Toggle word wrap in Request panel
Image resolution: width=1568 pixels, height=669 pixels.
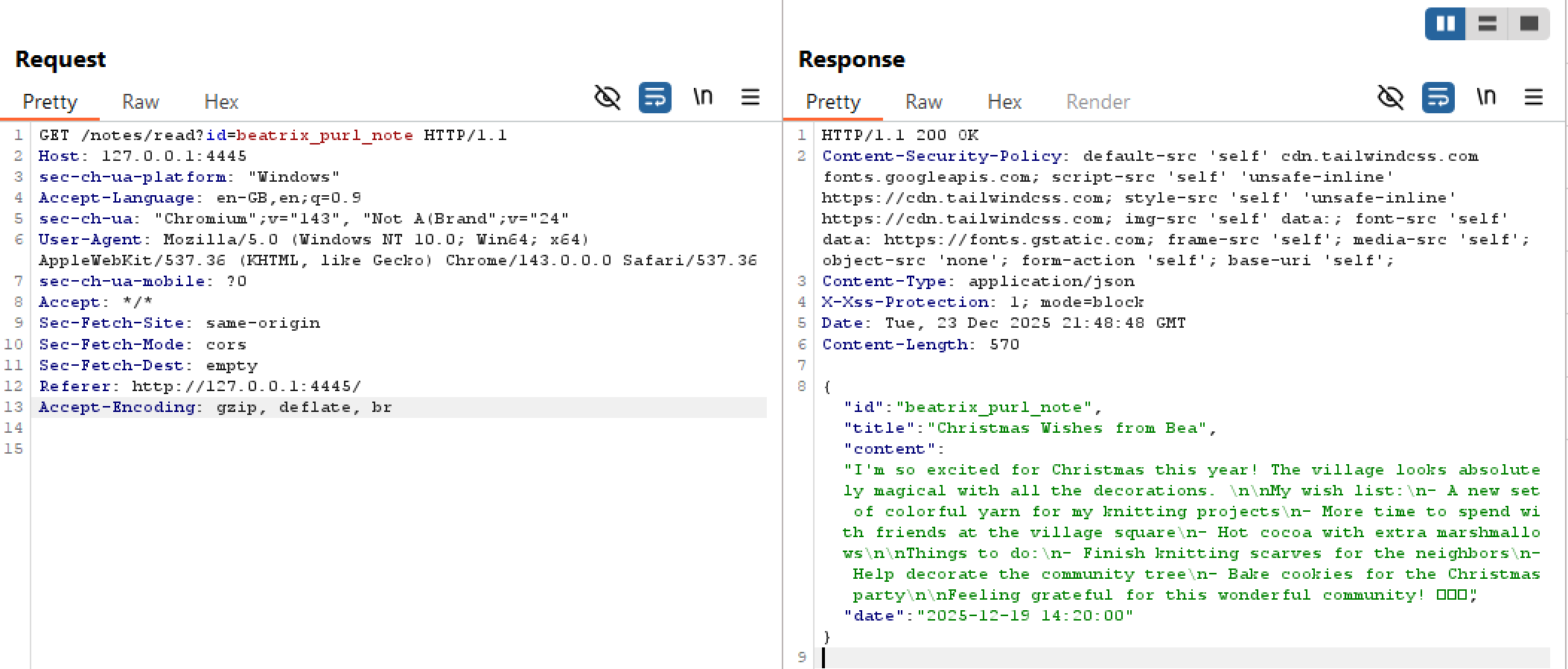coord(654,98)
